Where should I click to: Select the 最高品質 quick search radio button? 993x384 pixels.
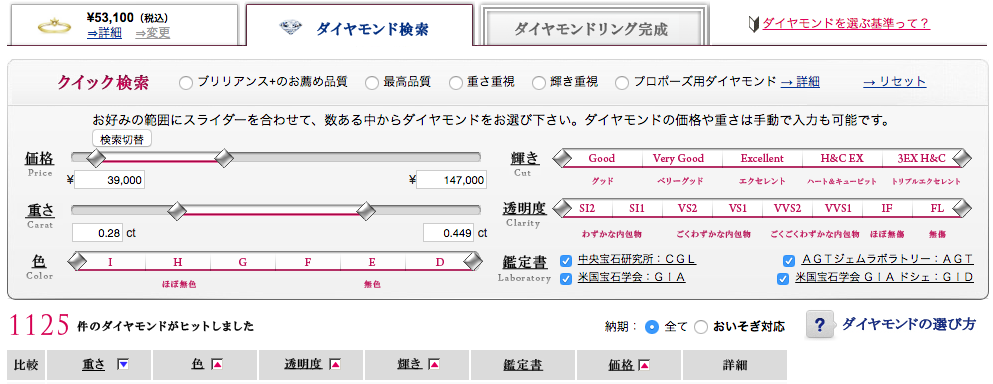click(372, 82)
